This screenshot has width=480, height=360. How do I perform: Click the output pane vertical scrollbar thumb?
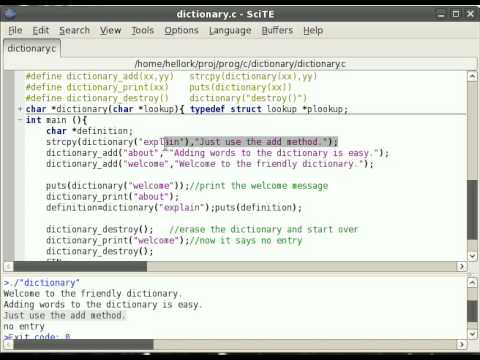472,311
